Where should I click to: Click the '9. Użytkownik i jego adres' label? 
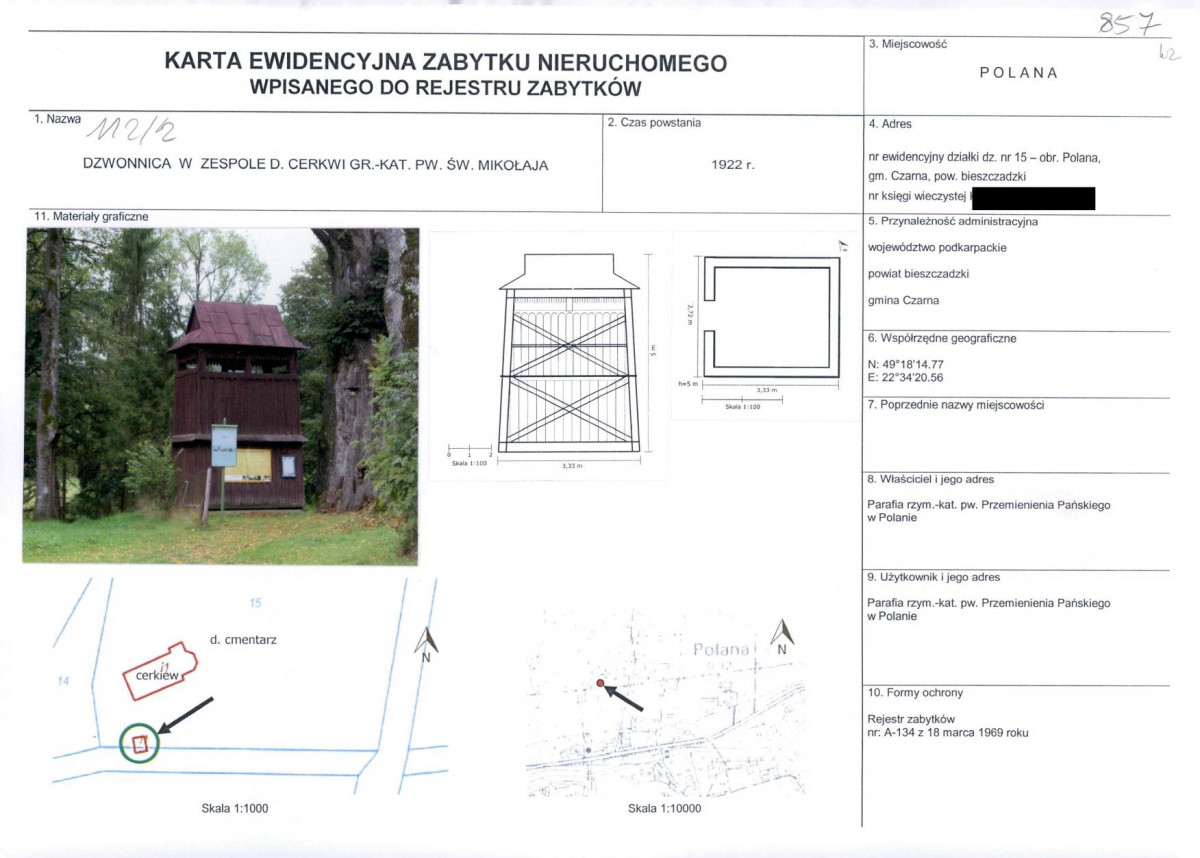tap(934, 577)
